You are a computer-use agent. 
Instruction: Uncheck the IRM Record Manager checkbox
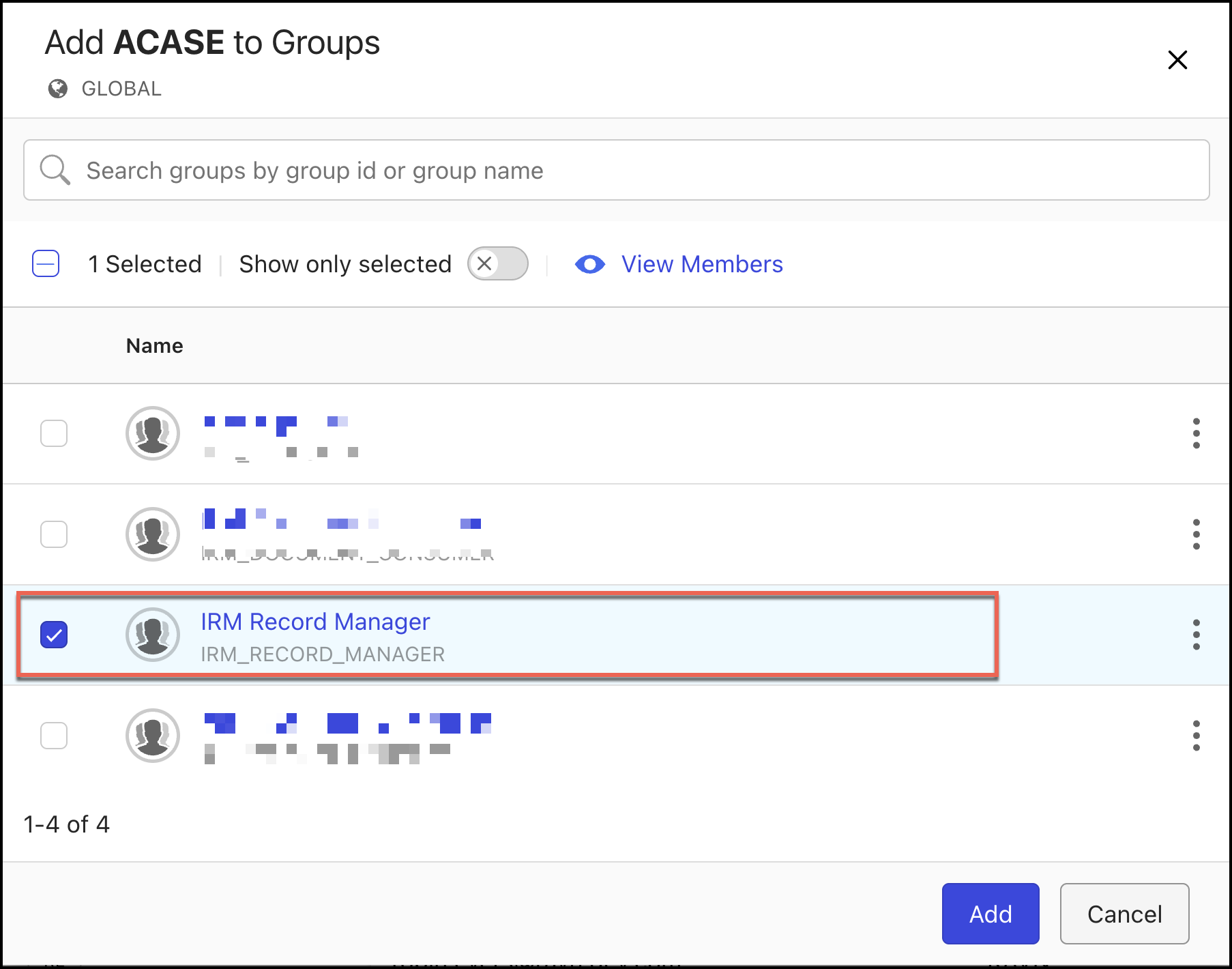54,635
